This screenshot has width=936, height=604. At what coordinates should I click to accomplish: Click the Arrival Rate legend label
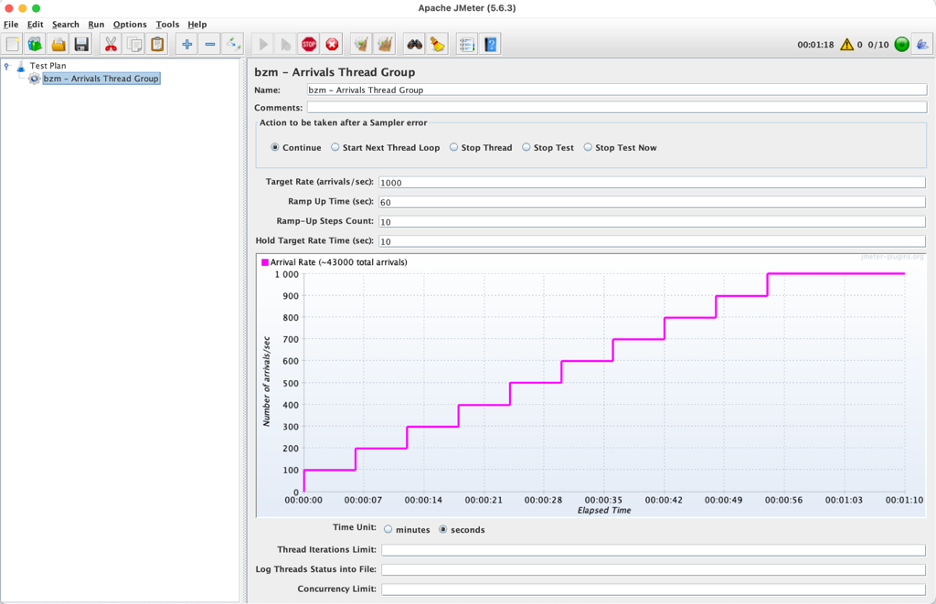click(x=338, y=262)
